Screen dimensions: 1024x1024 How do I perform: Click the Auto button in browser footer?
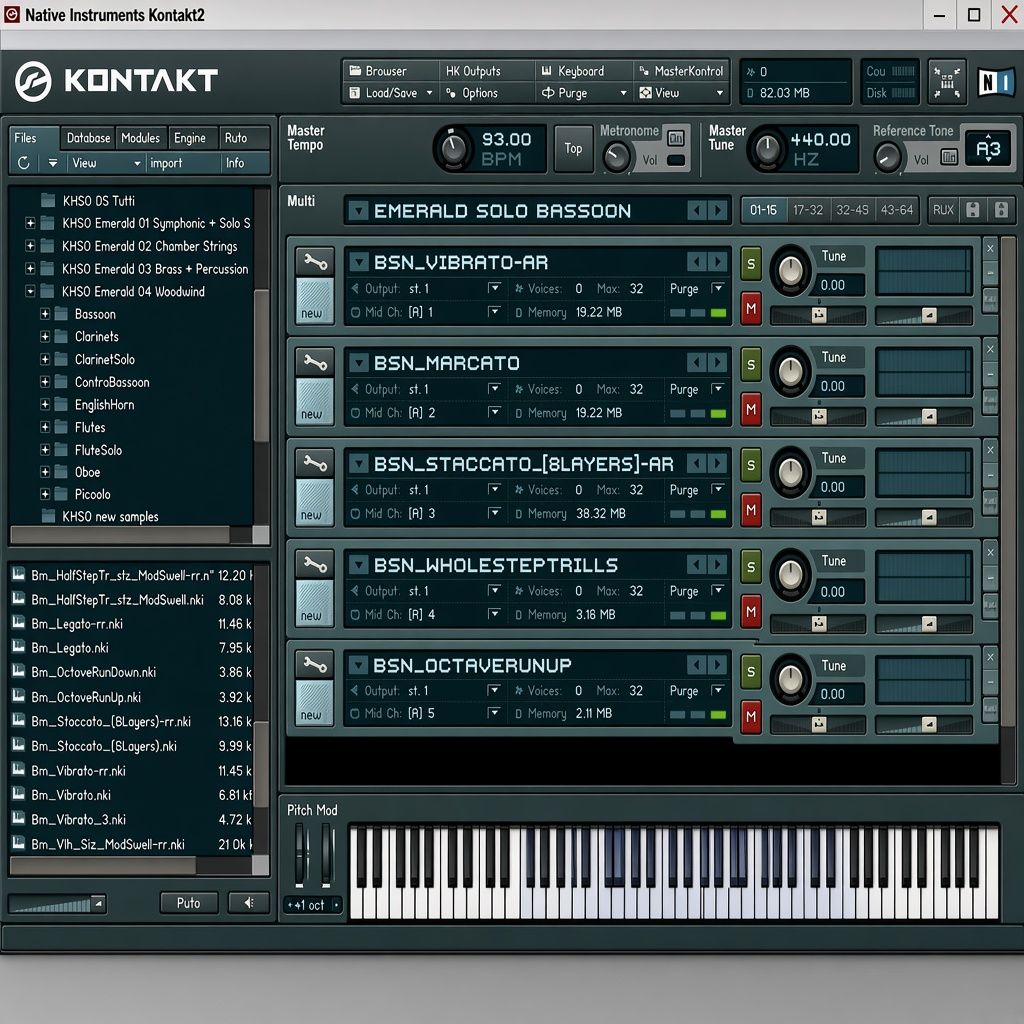pyautogui.click(x=189, y=903)
